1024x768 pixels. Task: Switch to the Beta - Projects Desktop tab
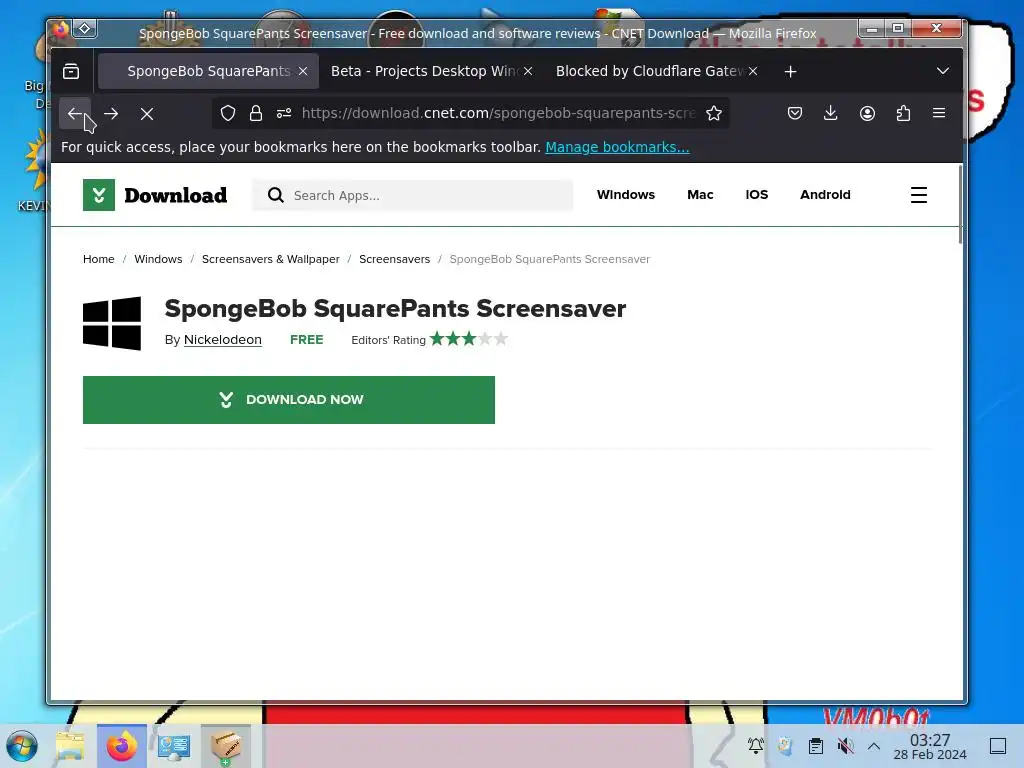pyautogui.click(x=424, y=71)
